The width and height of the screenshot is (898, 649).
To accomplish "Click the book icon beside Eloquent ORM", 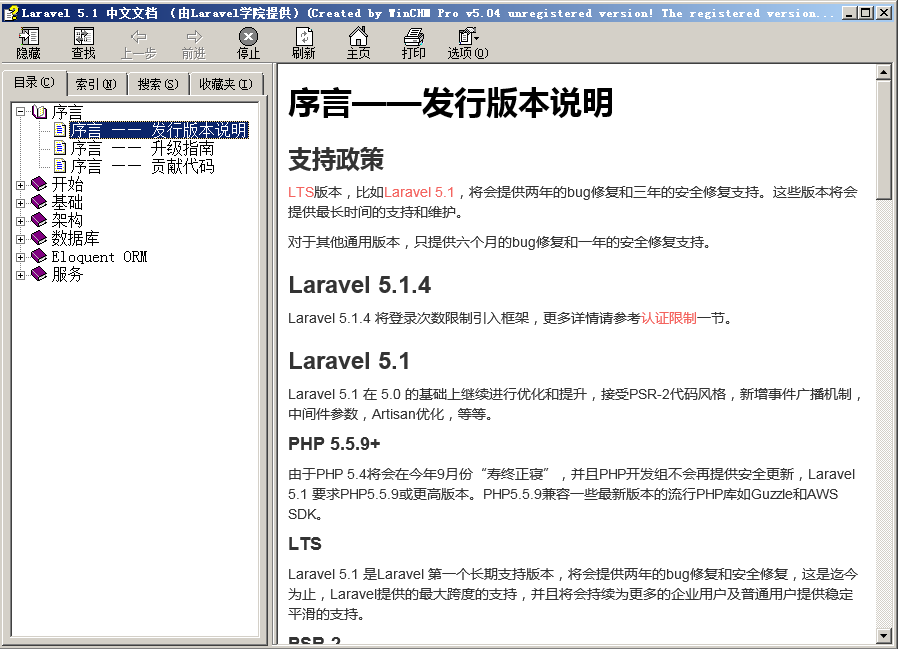I will pyautogui.click(x=39, y=256).
